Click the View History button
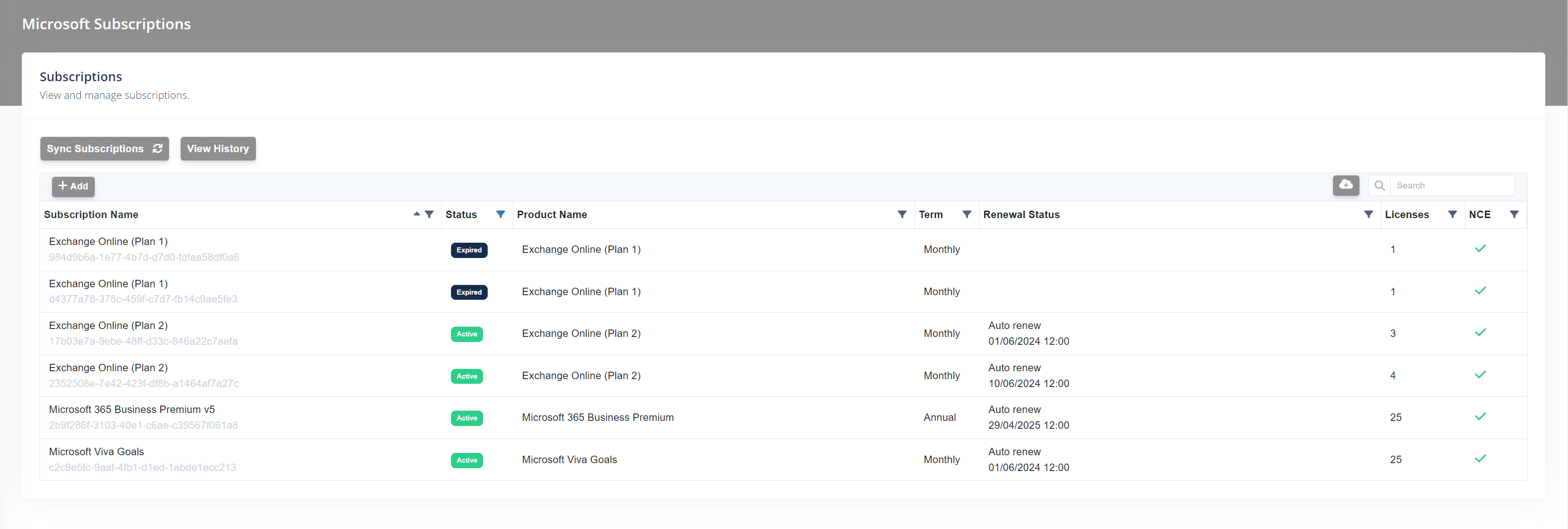1568x529 pixels. pos(218,149)
